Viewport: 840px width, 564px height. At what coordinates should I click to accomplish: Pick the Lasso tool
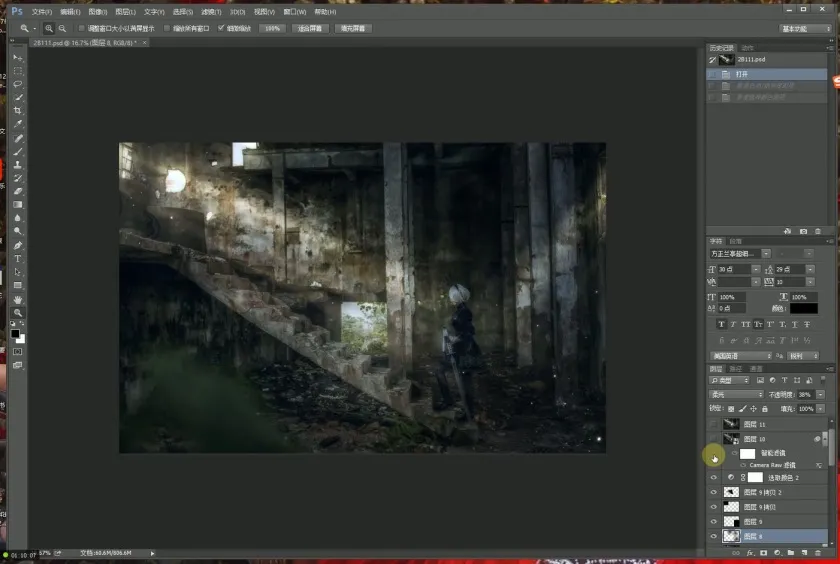[x=18, y=84]
